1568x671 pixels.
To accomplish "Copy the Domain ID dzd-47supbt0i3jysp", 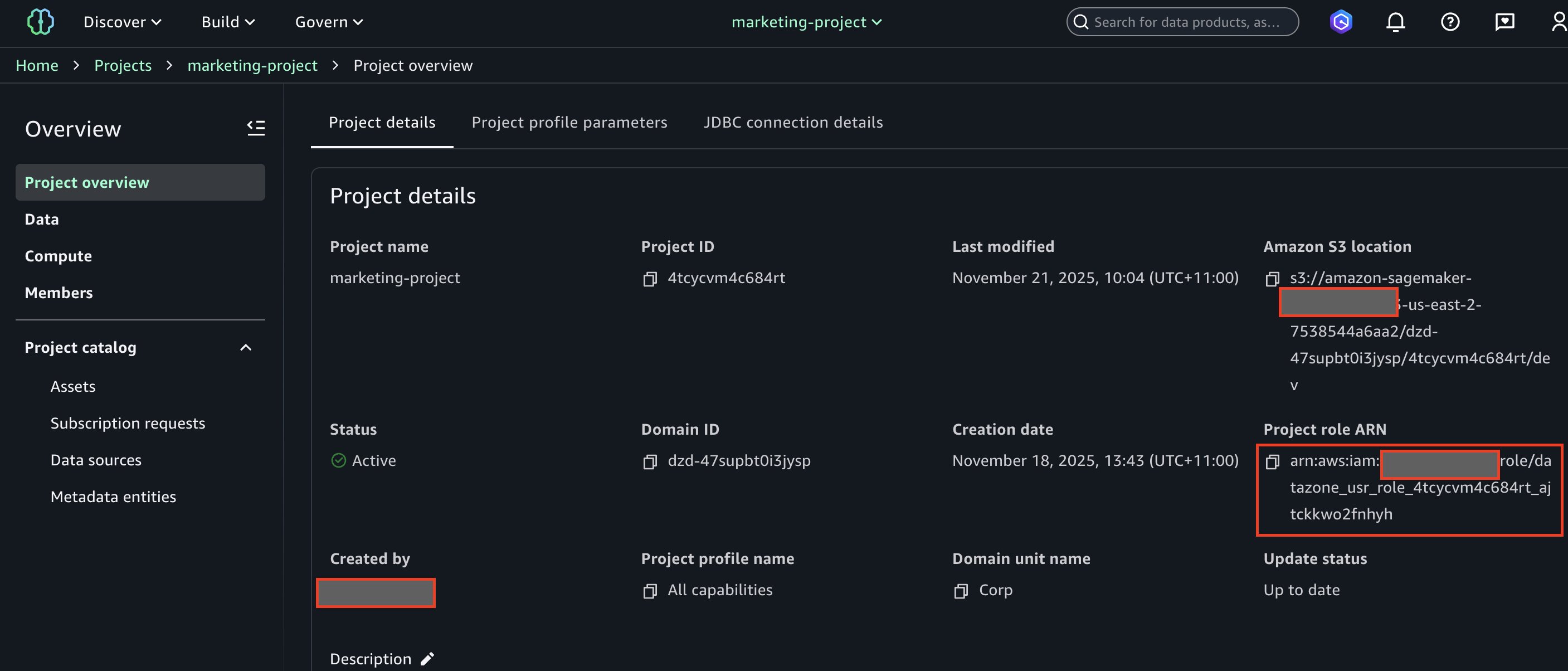I will point(650,461).
